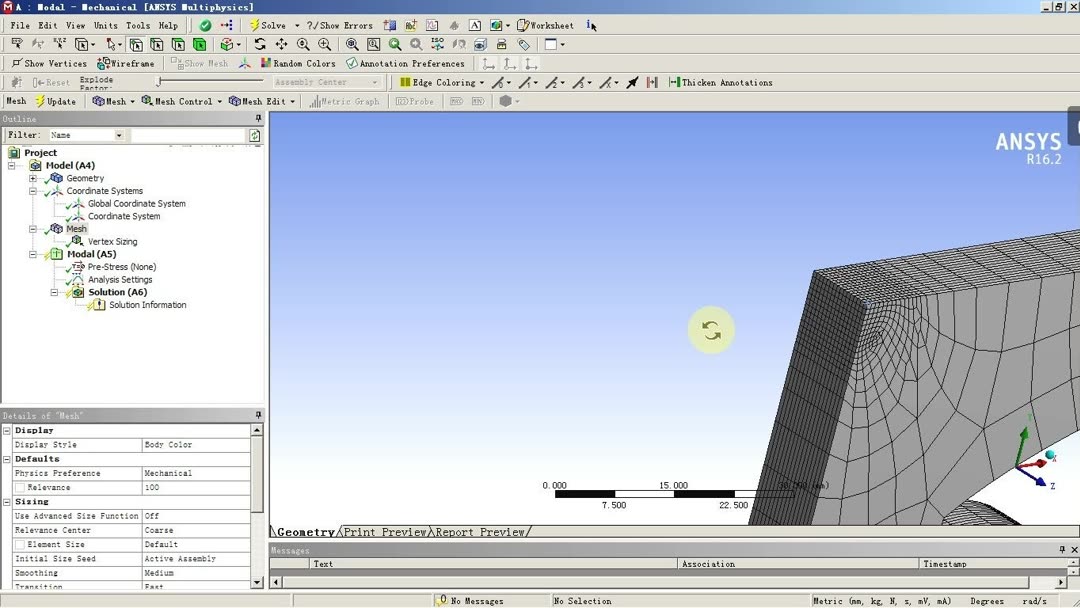Image resolution: width=1080 pixels, height=608 pixels.
Task: Select the Rotate tool in the toolbar
Action: (x=261, y=44)
